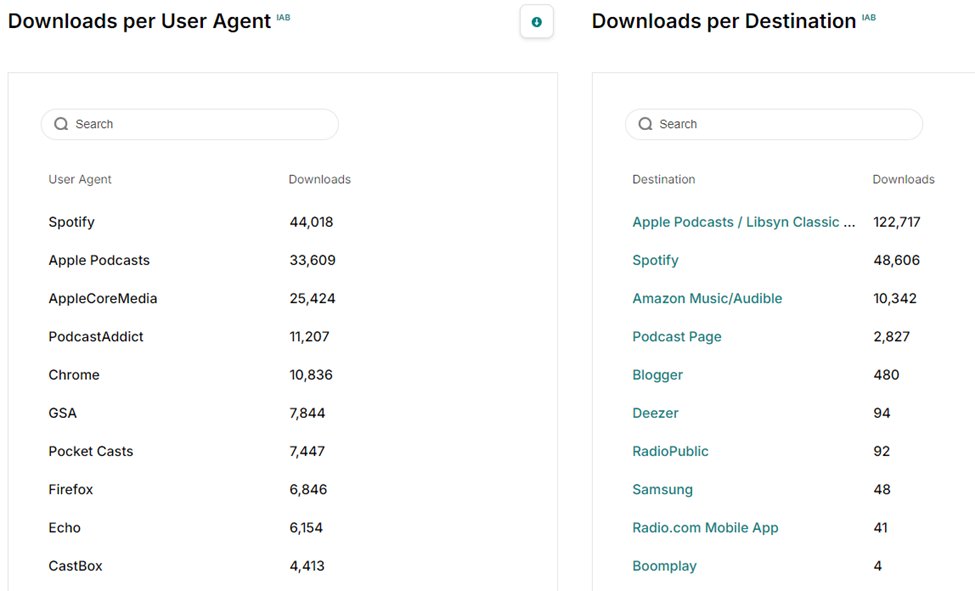Click the 33,609 downloads value
The image size is (975, 591).
tap(312, 260)
